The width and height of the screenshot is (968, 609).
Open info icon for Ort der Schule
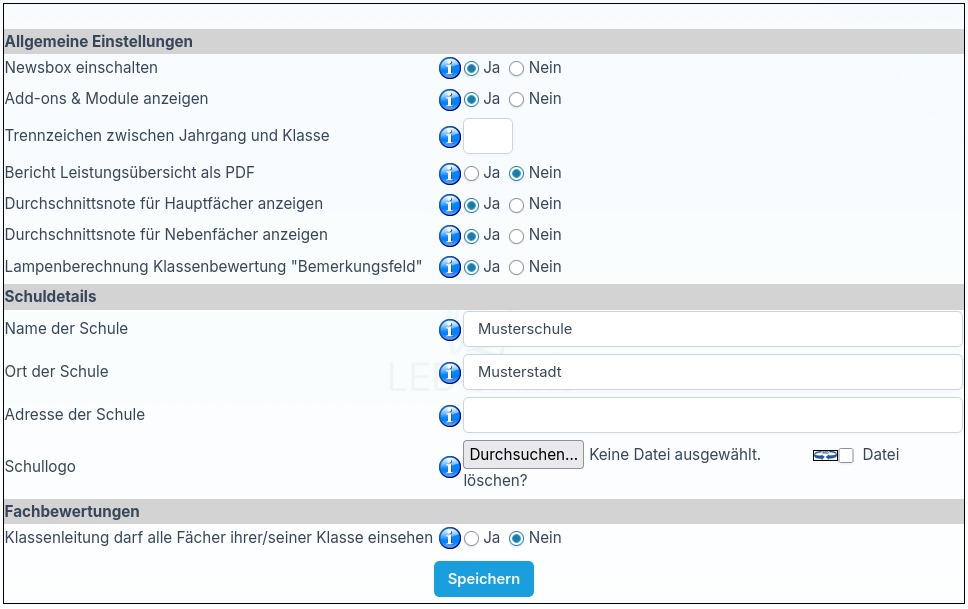[x=450, y=373]
